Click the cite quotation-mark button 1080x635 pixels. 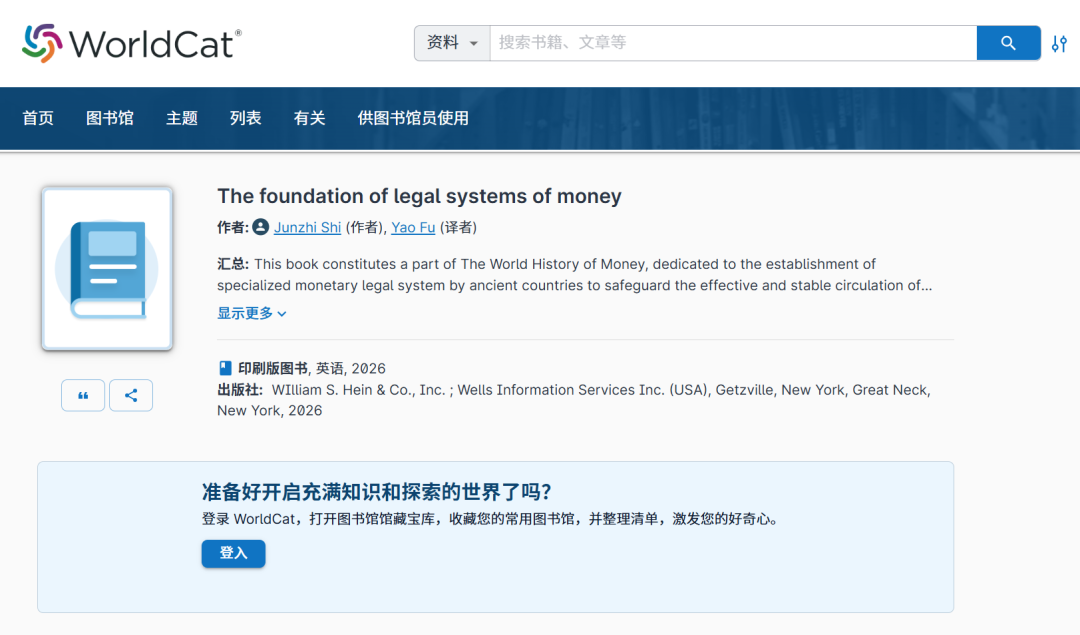pyautogui.click(x=83, y=395)
